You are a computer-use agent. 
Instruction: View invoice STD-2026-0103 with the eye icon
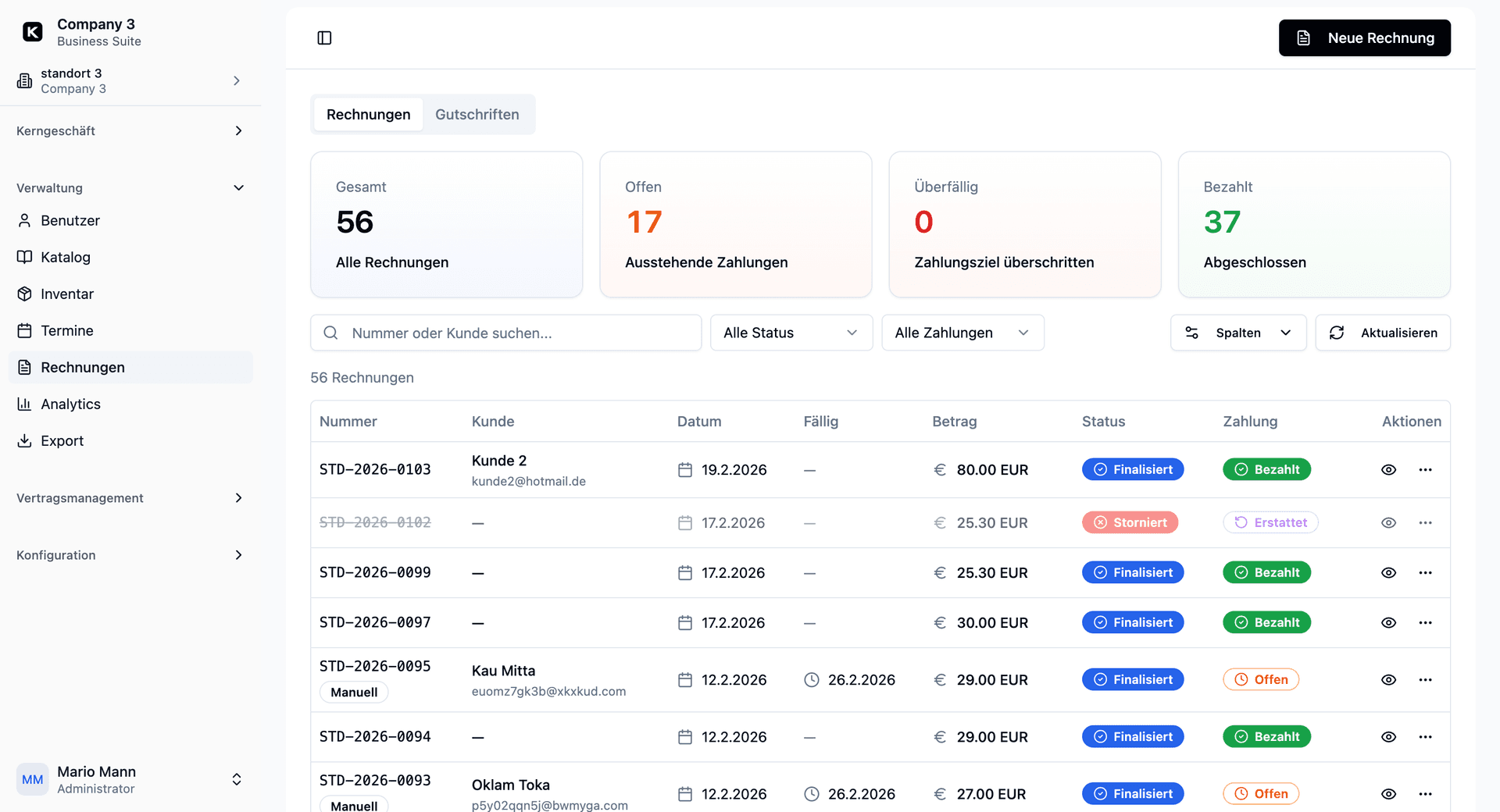[x=1388, y=470]
